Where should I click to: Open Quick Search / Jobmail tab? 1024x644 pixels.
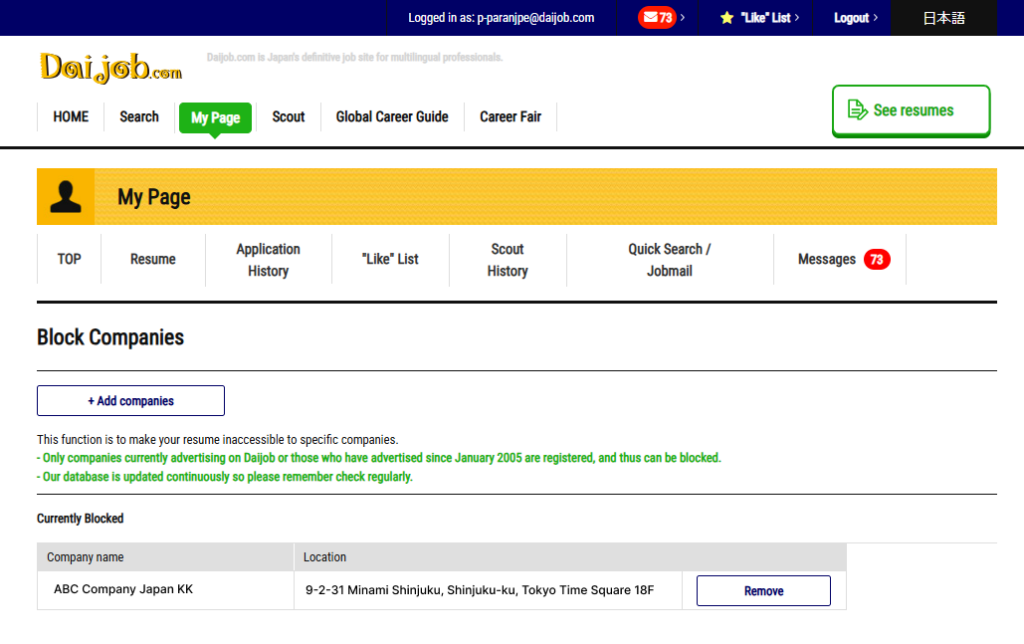[x=669, y=260]
